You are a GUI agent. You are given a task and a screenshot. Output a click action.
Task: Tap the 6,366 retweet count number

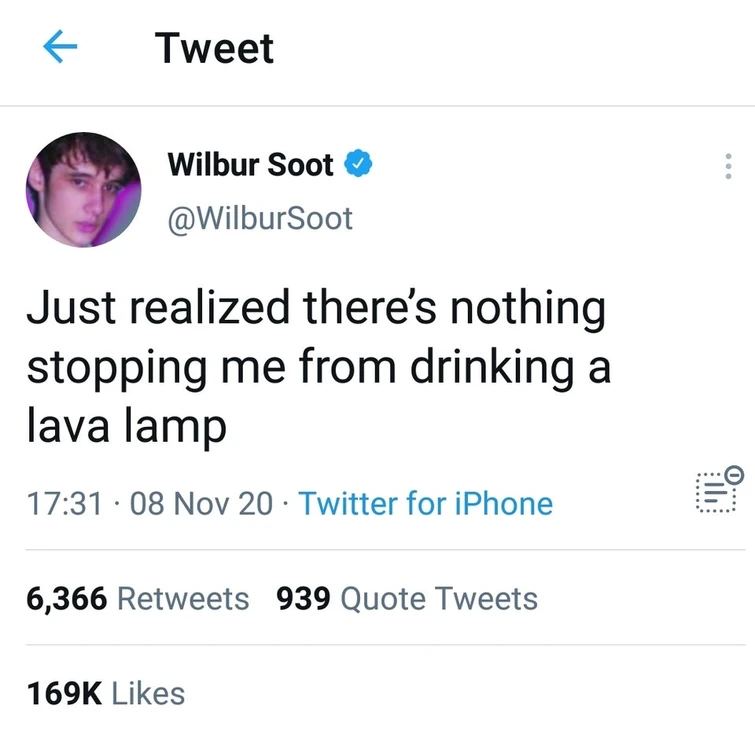click(68, 598)
